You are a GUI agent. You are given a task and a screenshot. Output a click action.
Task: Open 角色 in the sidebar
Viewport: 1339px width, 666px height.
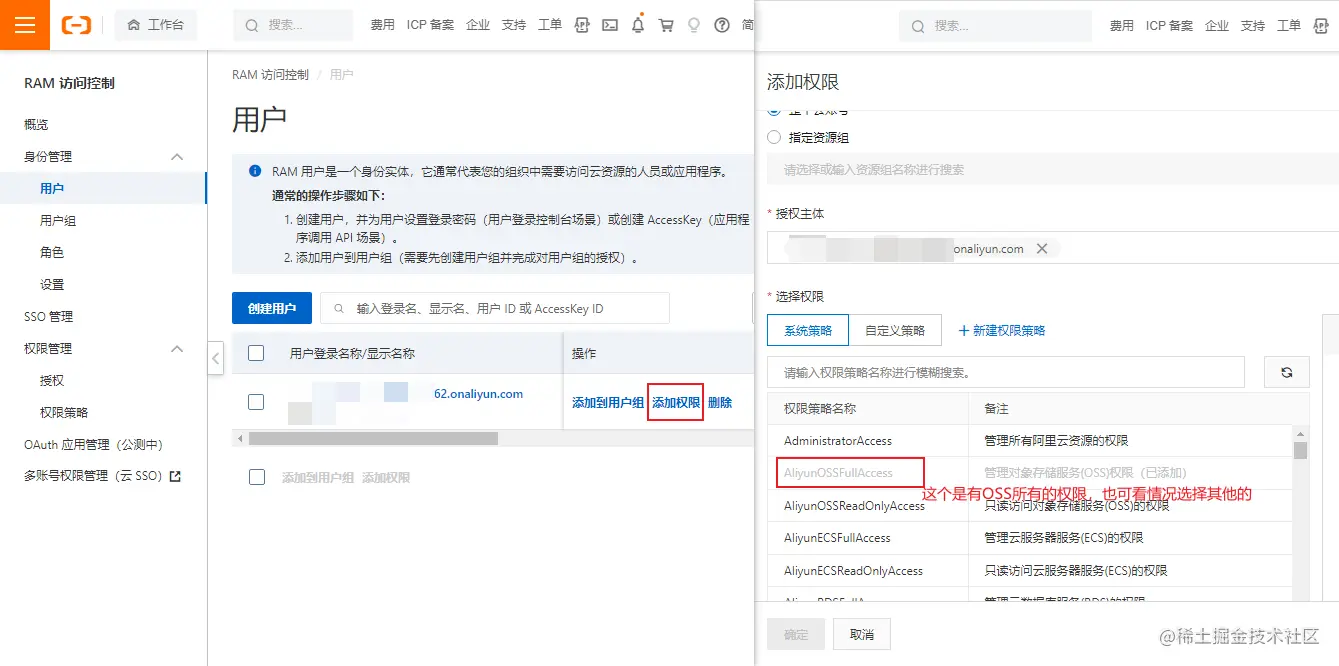[x=52, y=252]
